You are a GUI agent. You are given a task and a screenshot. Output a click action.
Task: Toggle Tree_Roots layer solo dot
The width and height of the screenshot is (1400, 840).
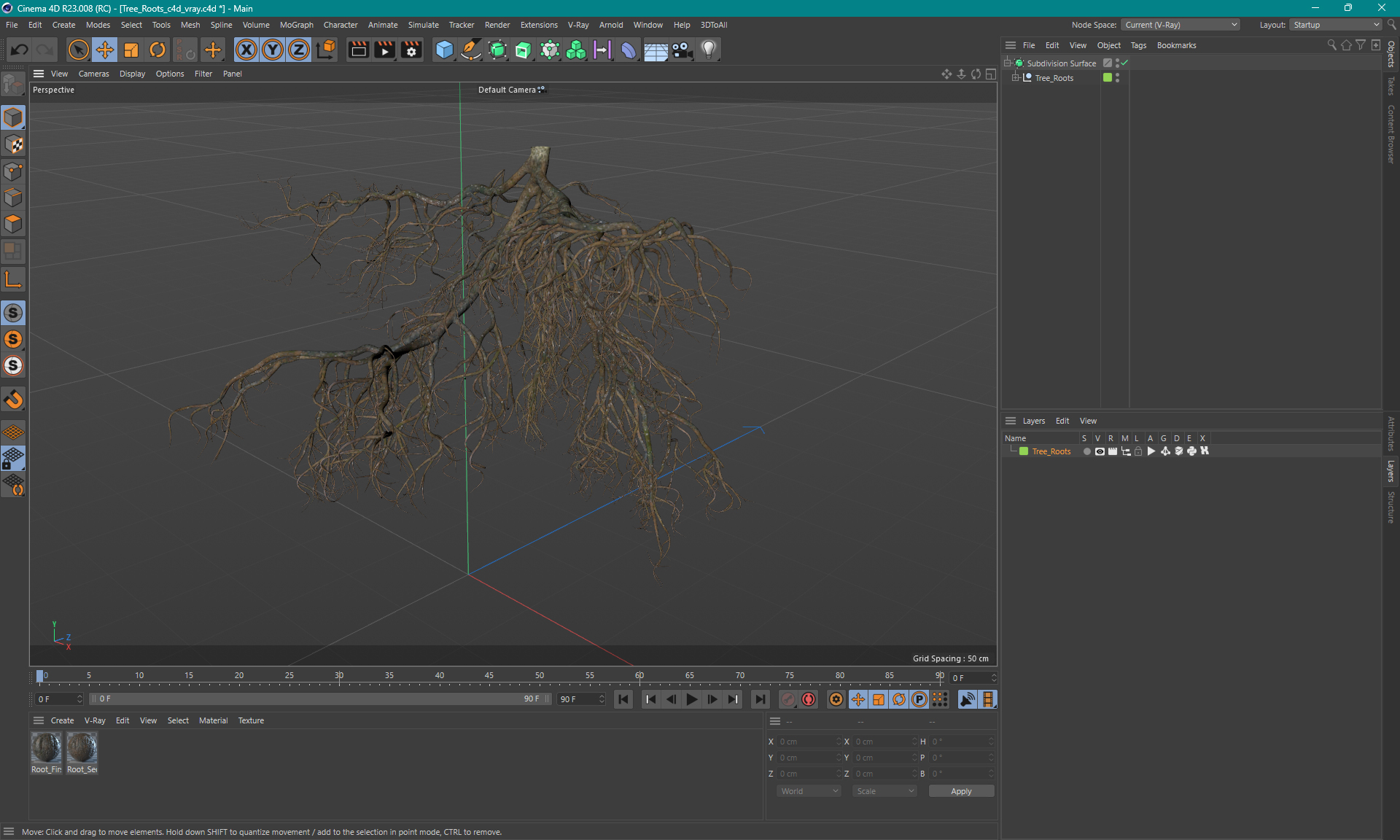pyautogui.click(x=1086, y=451)
